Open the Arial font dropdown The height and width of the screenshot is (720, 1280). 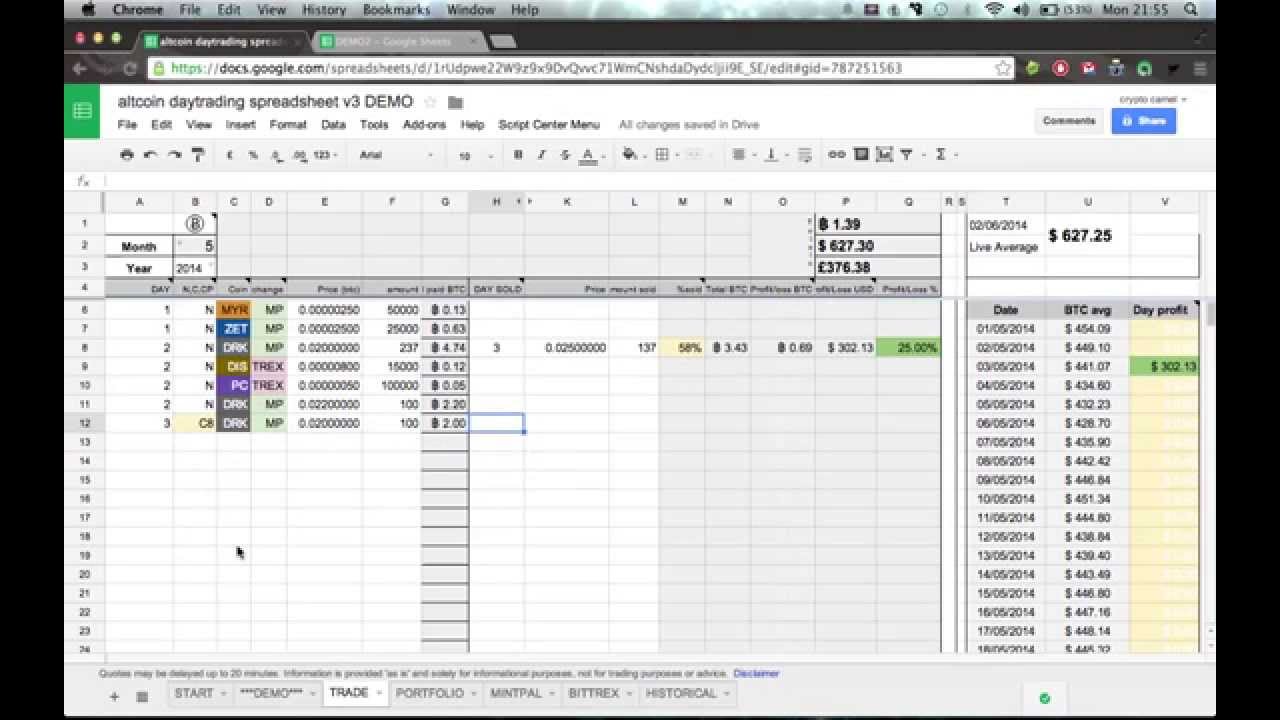point(396,155)
